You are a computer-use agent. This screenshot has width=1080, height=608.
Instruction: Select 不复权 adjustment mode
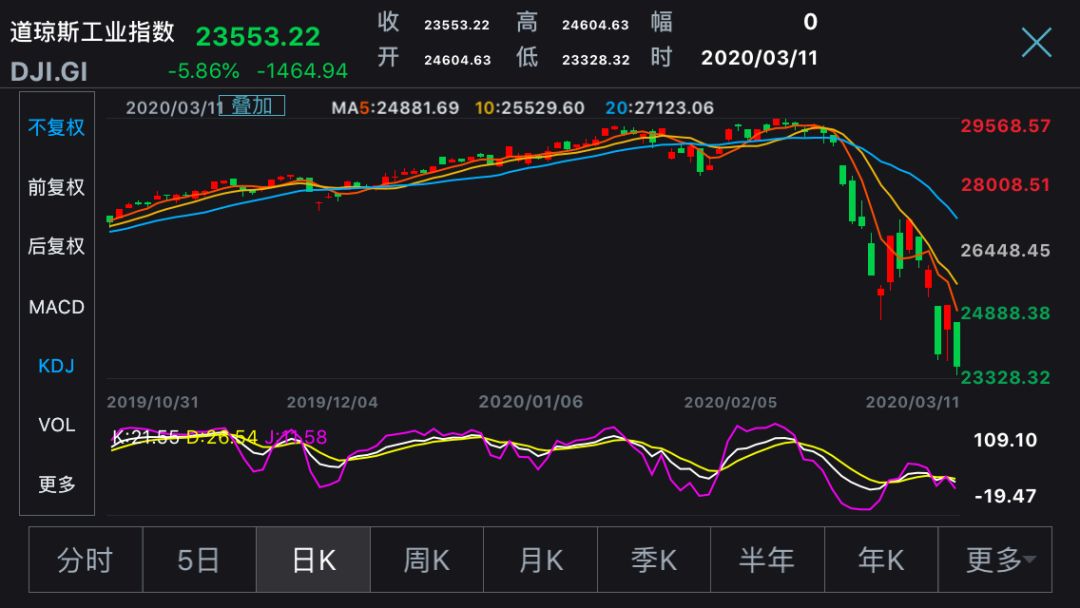click(x=56, y=127)
